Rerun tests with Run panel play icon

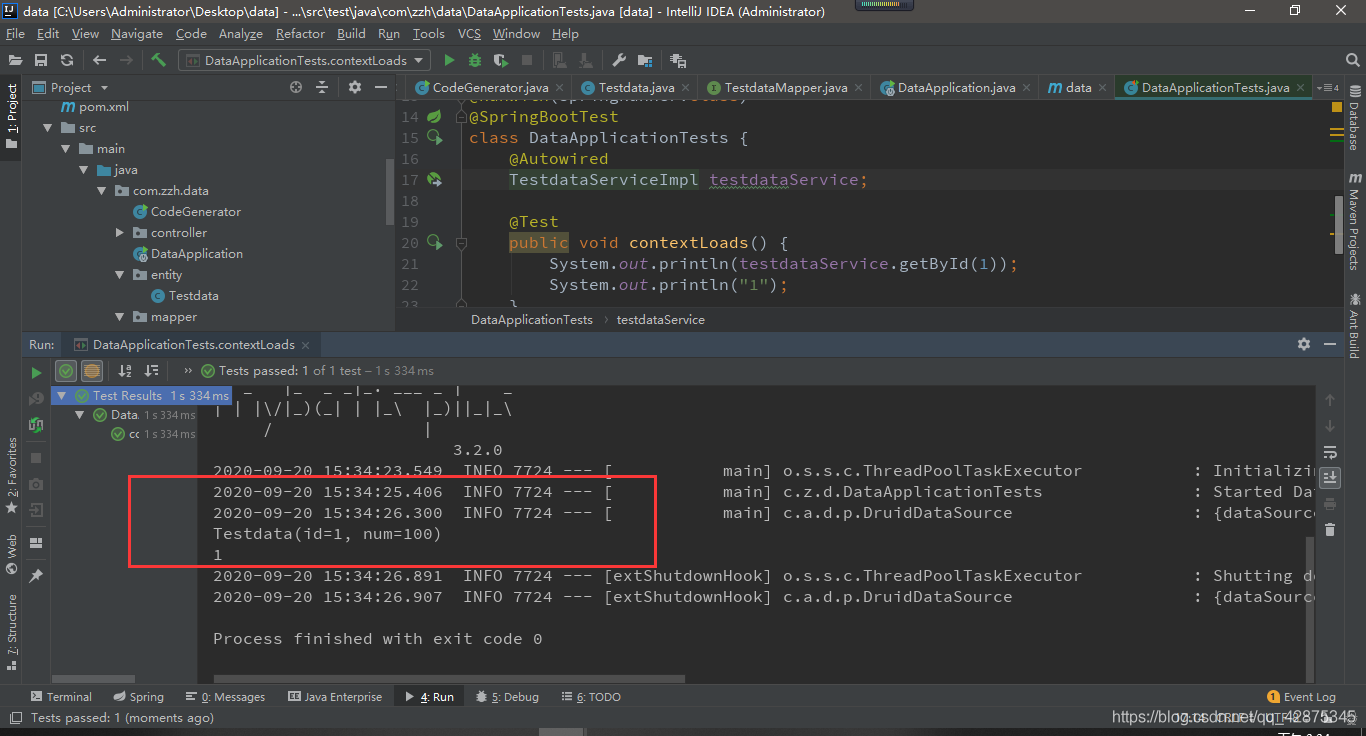37,372
